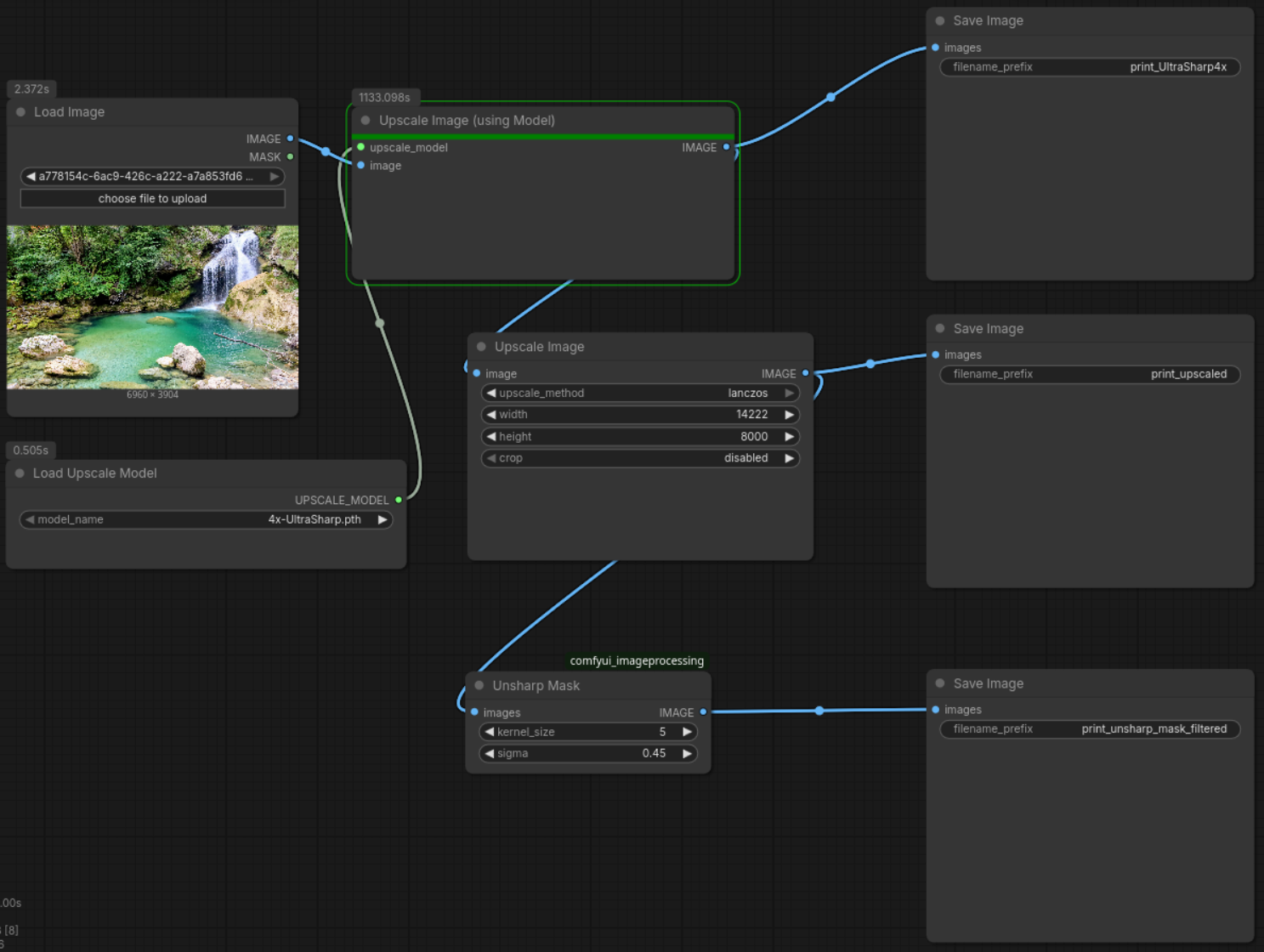Click the upscale_model input dot
This screenshot has width=1264, height=952.
[360, 147]
